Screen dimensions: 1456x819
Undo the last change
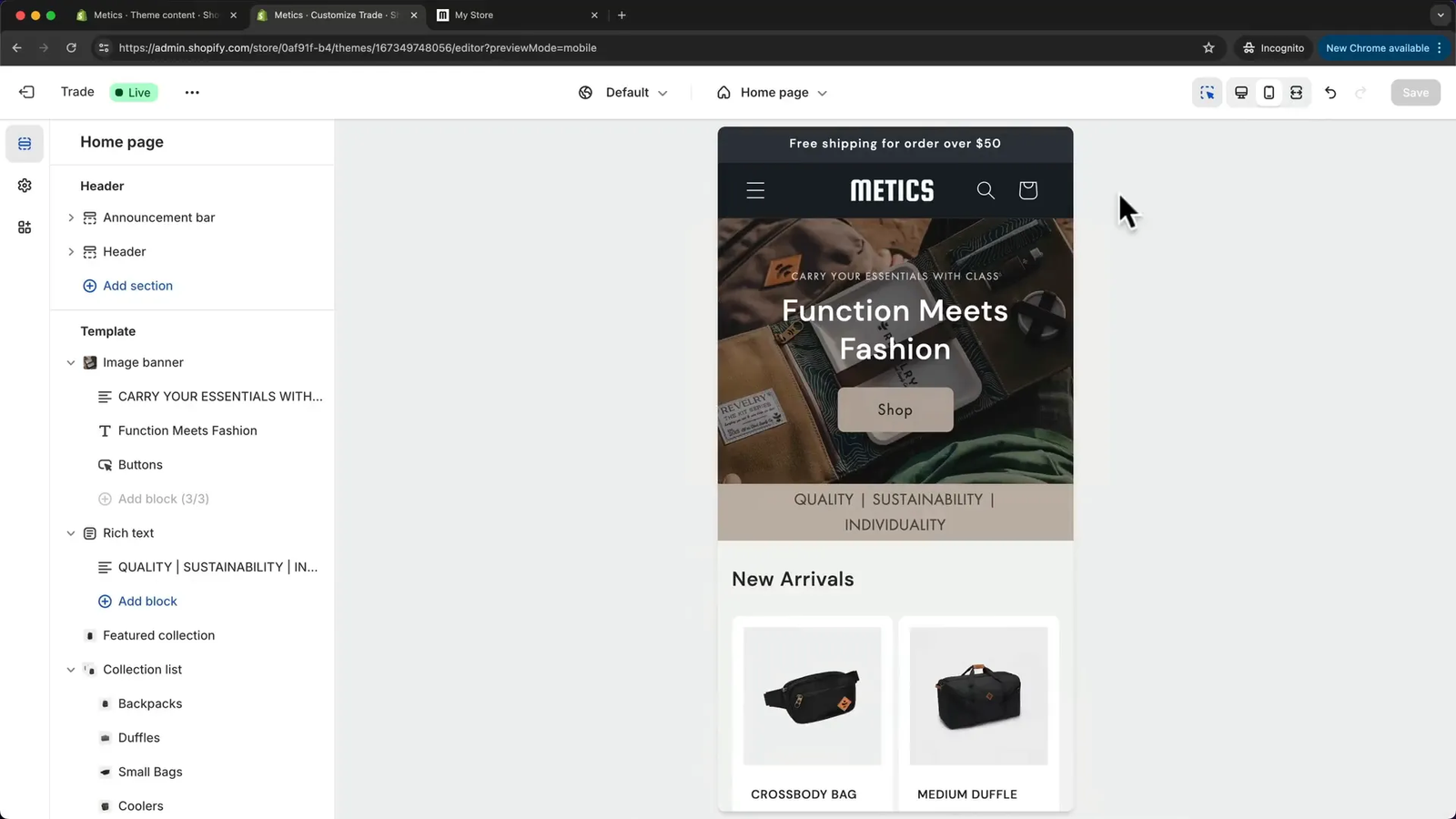tap(1330, 93)
